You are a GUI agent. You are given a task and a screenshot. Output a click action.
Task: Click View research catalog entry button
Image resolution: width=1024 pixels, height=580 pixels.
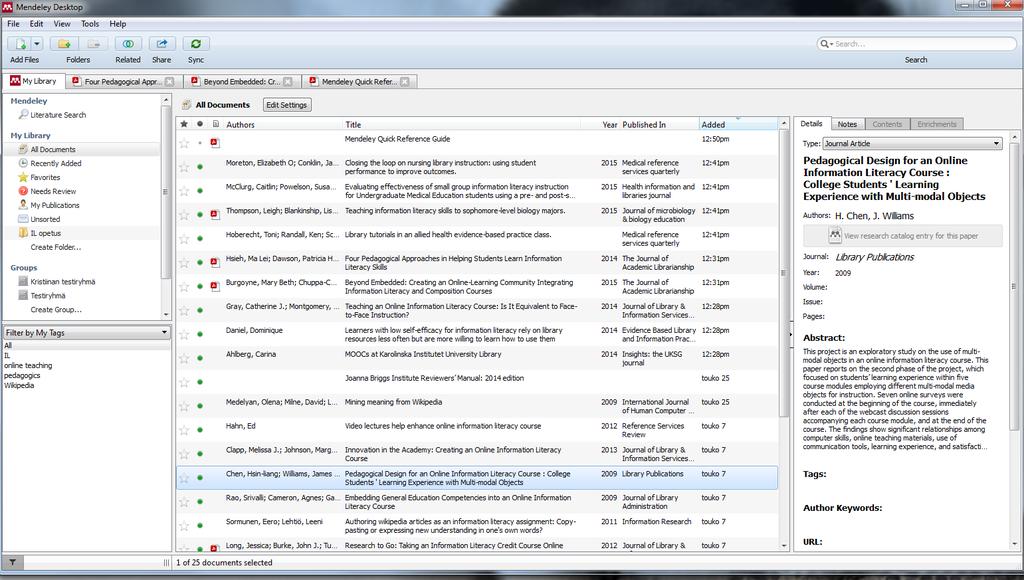click(x=903, y=236)
